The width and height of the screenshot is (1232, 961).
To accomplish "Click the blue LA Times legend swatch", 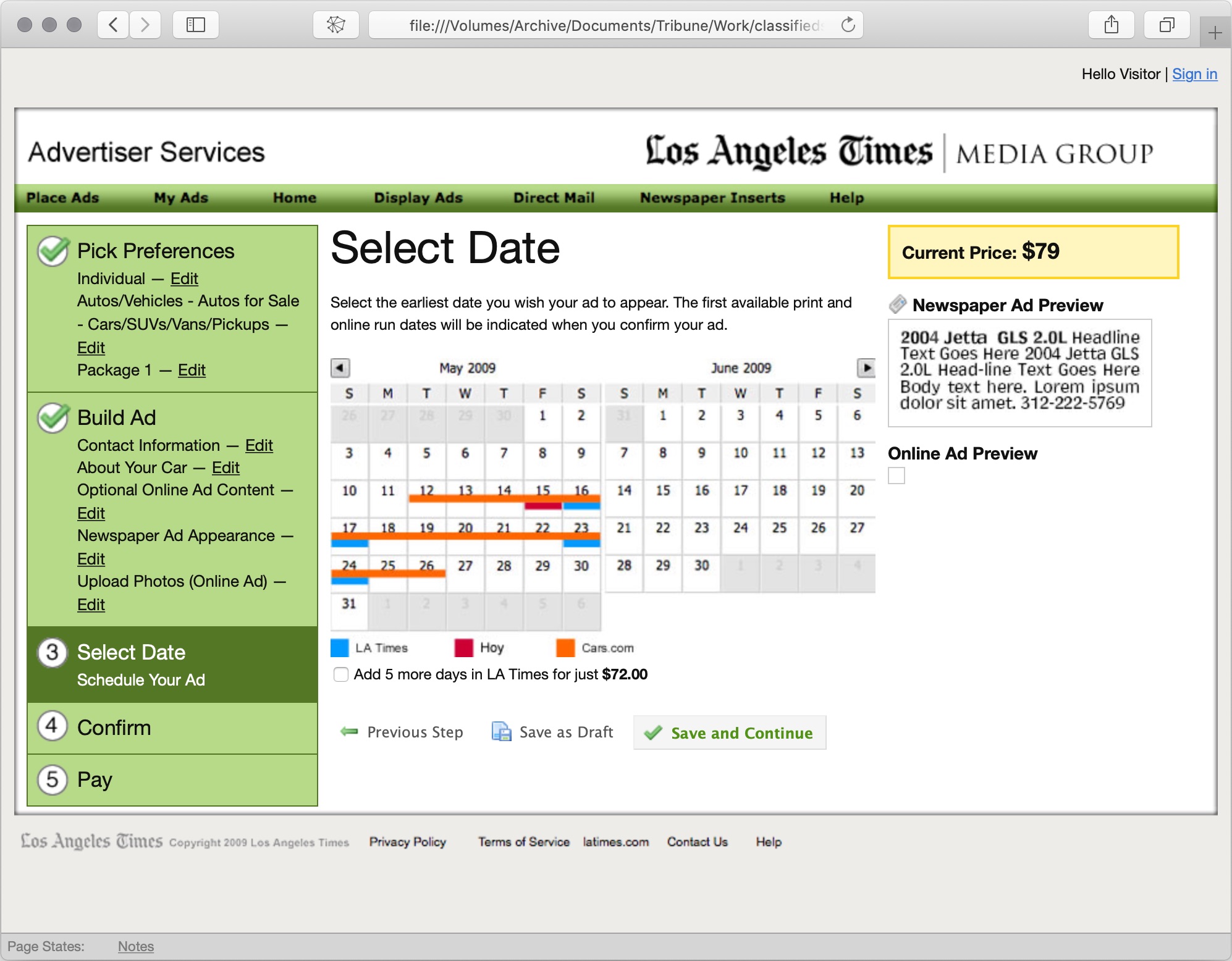I will [339, 647].
